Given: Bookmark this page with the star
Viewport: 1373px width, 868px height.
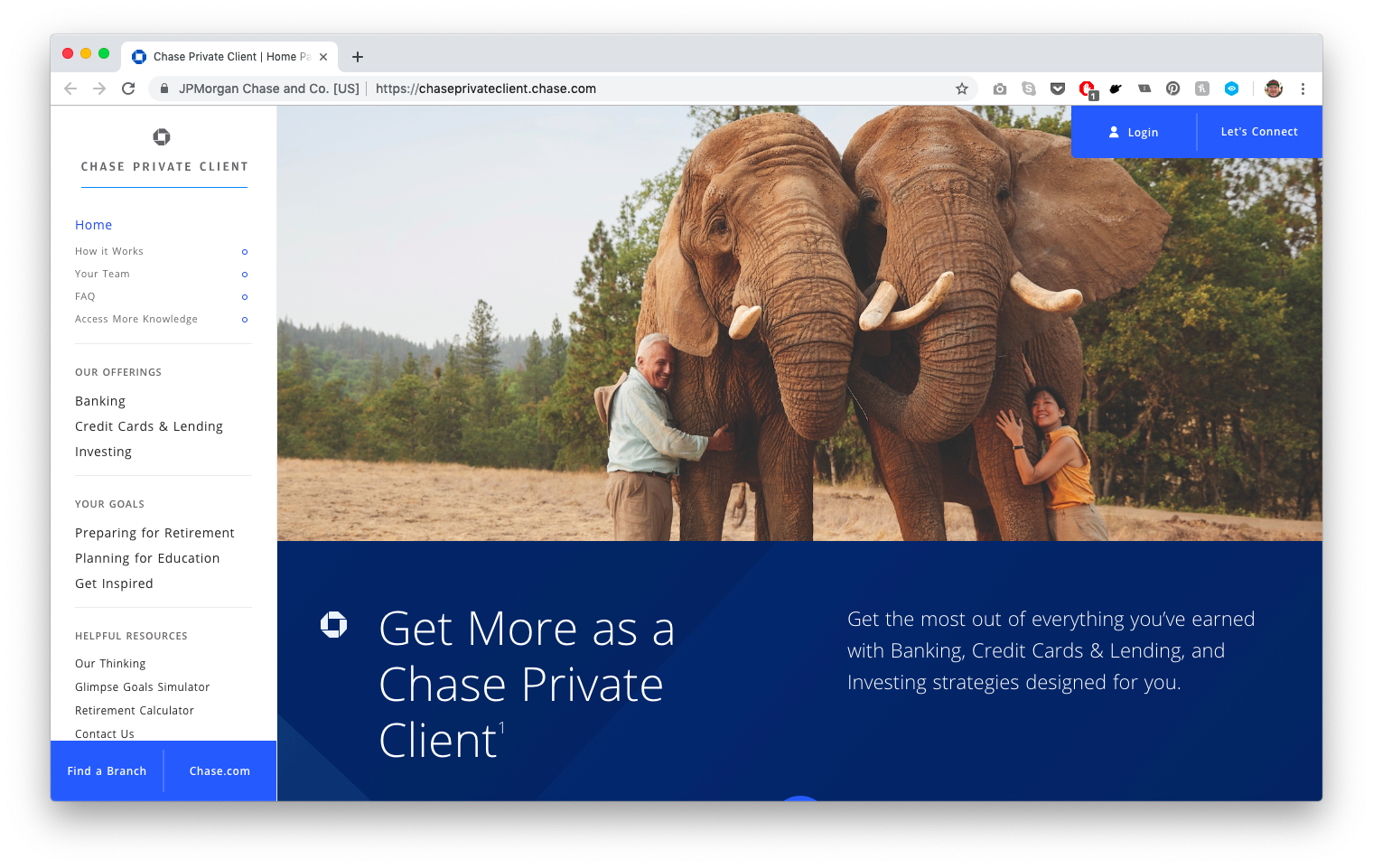Looking at the screenshot, I should pyautogui.click(x=962, y=89).
